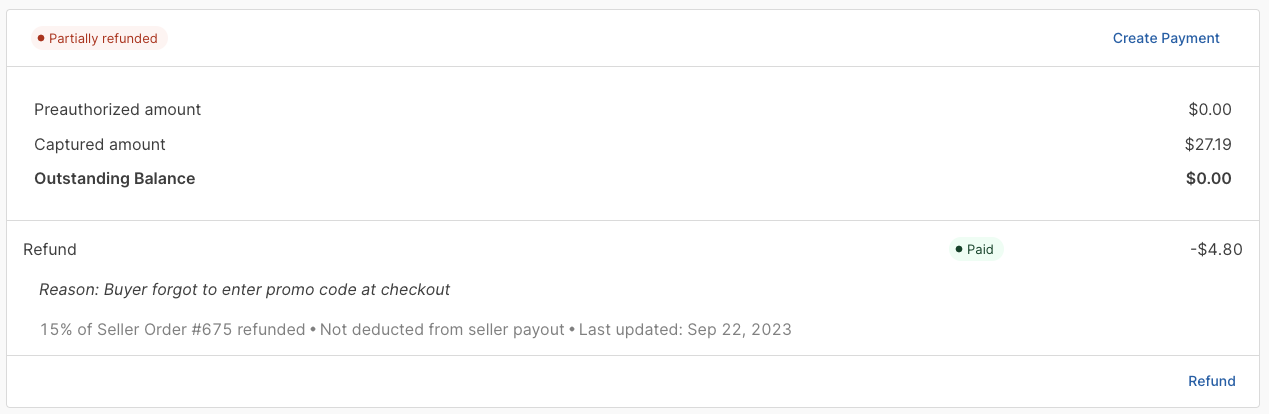Click the $27.19 captured amount value
The width and height of the screenshot is (1269, 414).
coord(1208,144)
